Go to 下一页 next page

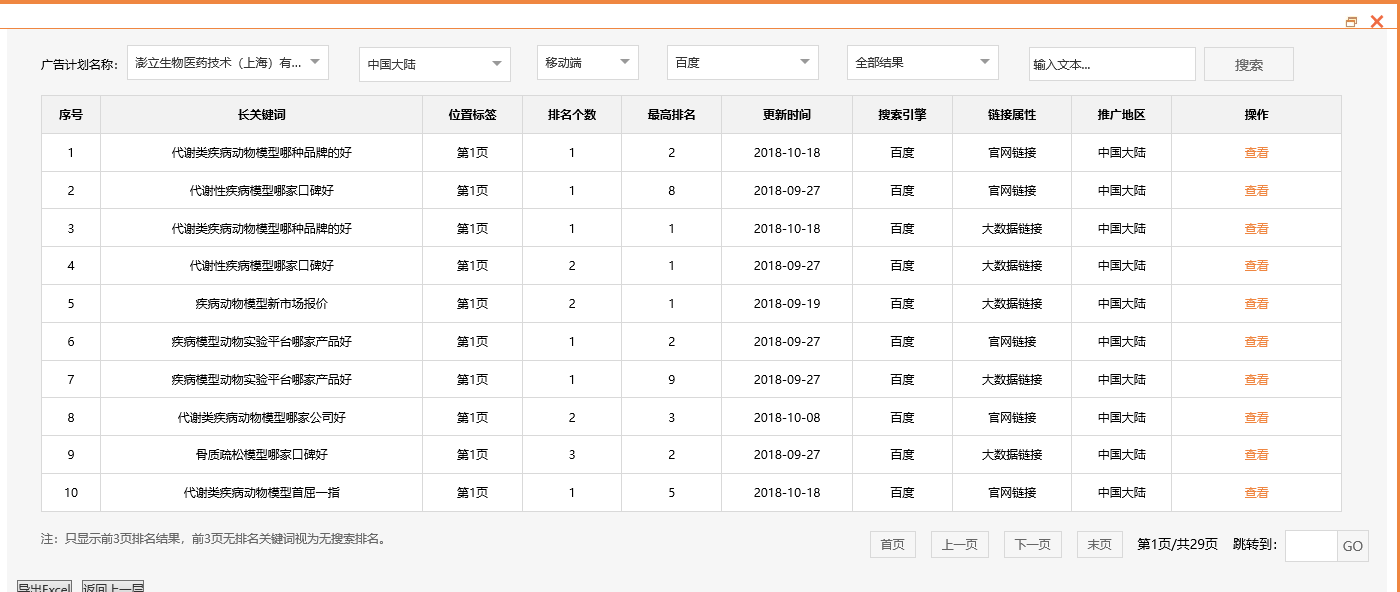click(x=1032, y=545)
